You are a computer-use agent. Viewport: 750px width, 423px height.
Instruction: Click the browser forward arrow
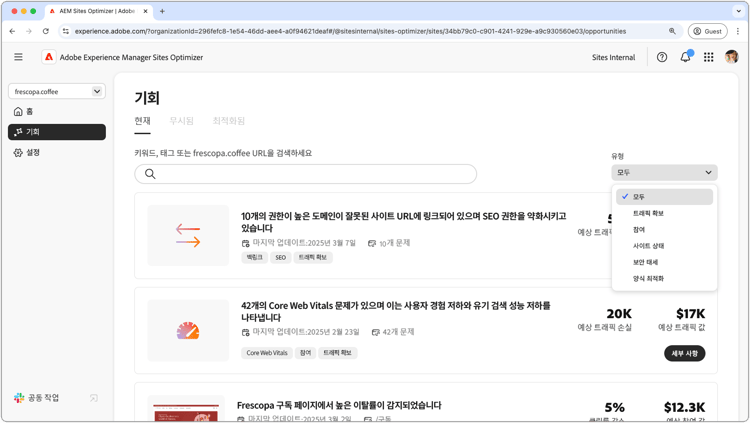[29, 31]
